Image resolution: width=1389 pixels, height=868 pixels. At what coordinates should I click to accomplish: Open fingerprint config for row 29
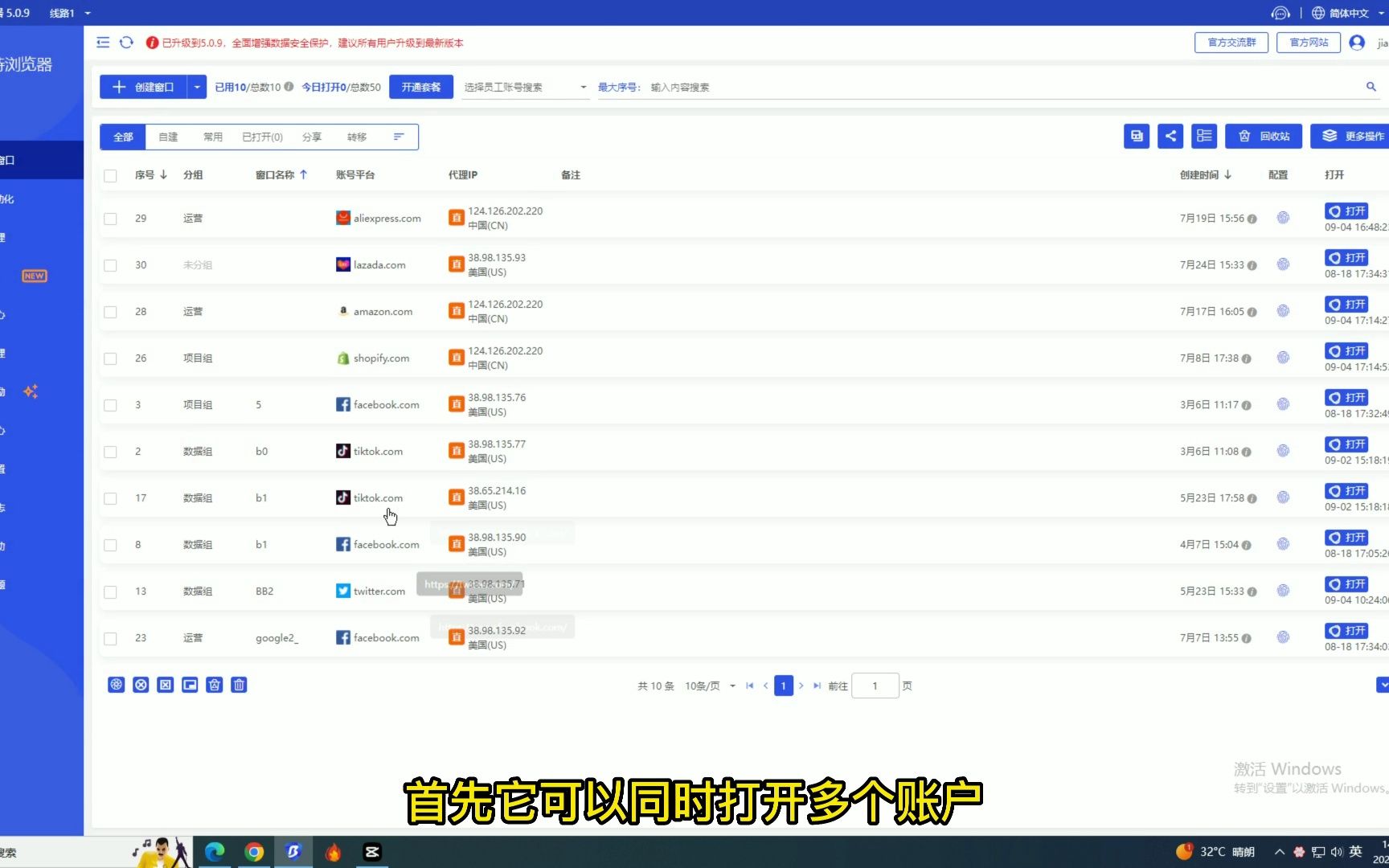coord(1283,218)
